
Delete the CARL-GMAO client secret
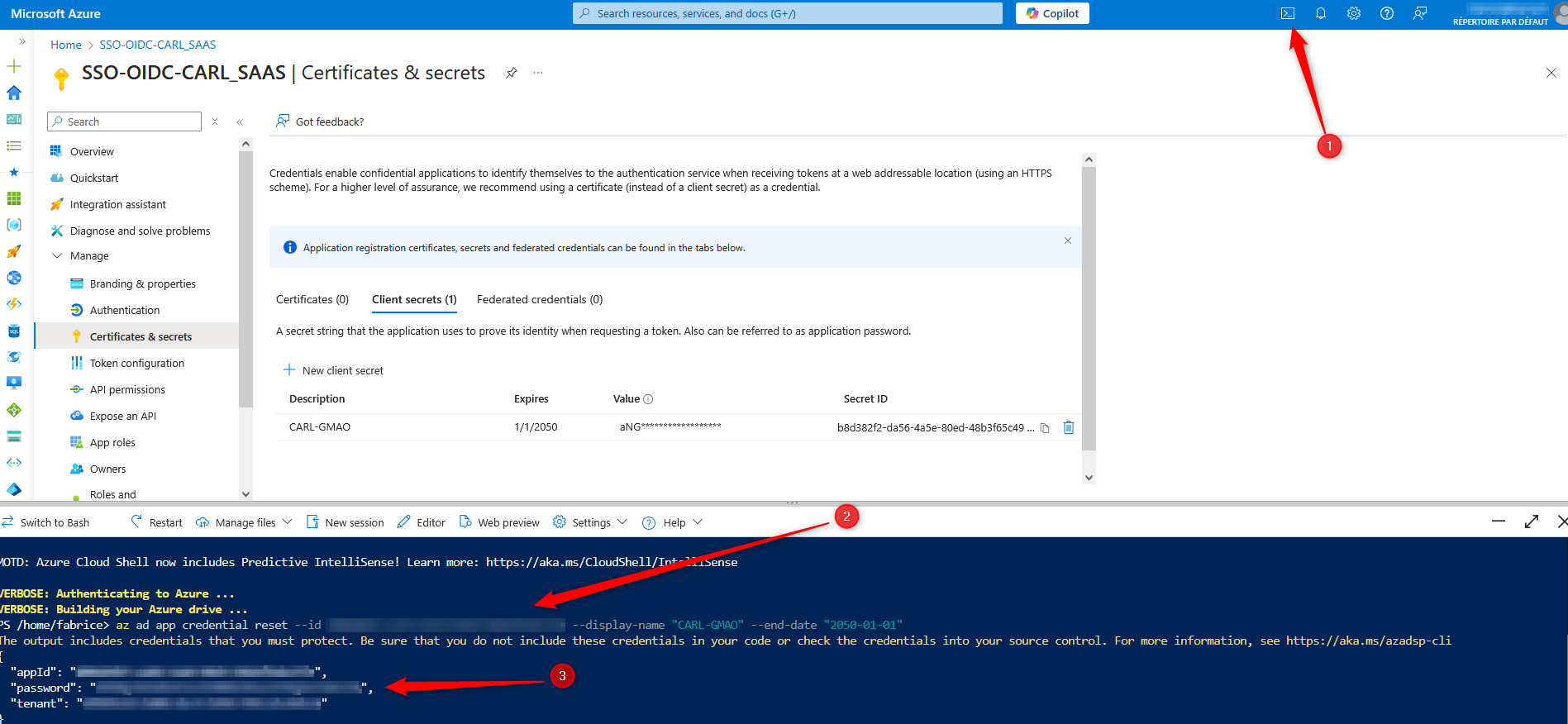[x=1069, y=427]
